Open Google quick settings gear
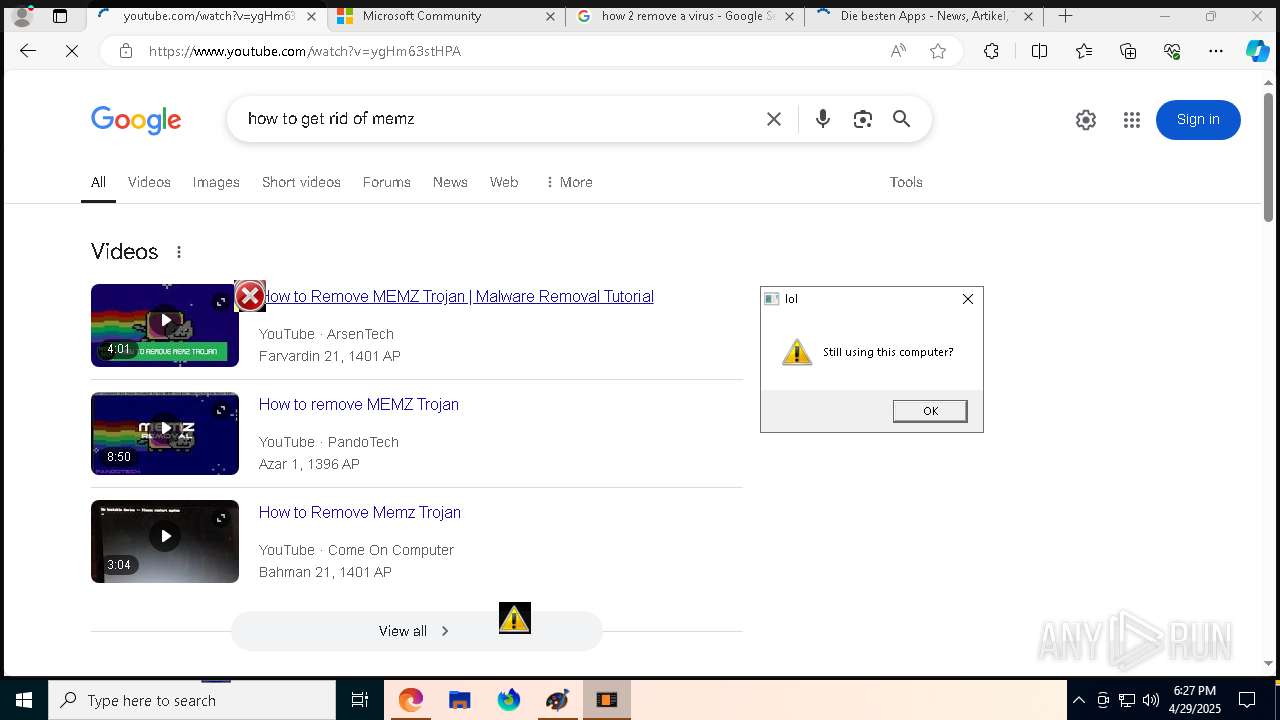This screenshot has height=720, width=1280. point(1086,120)
